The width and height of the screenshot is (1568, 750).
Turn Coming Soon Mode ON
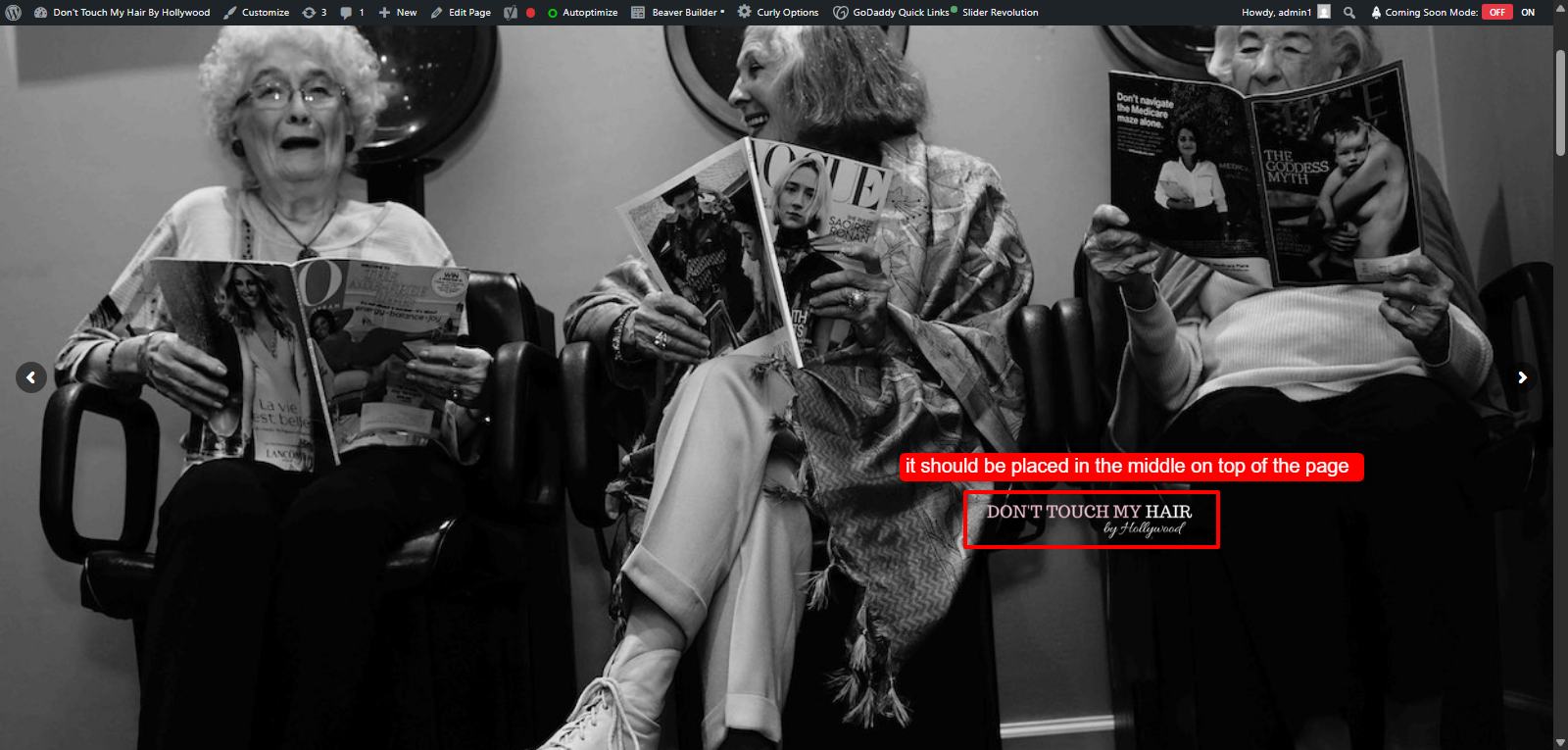(x=1528, y=13)
